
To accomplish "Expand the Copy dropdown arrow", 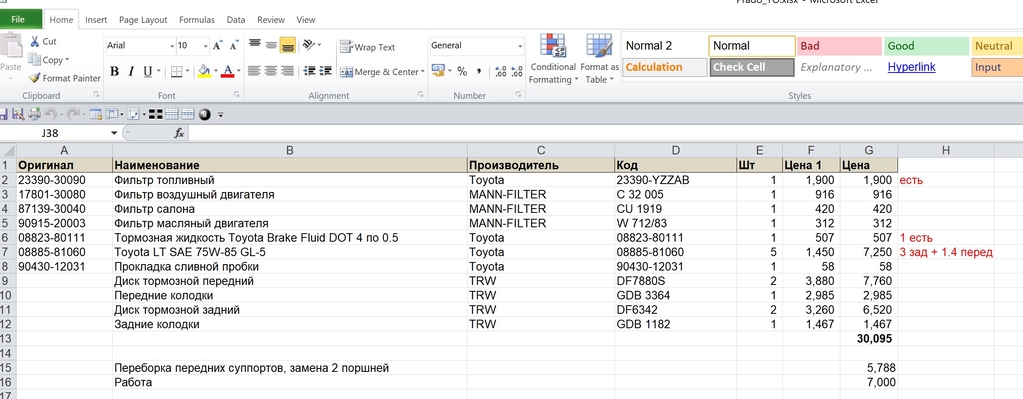I will (67, 60).
